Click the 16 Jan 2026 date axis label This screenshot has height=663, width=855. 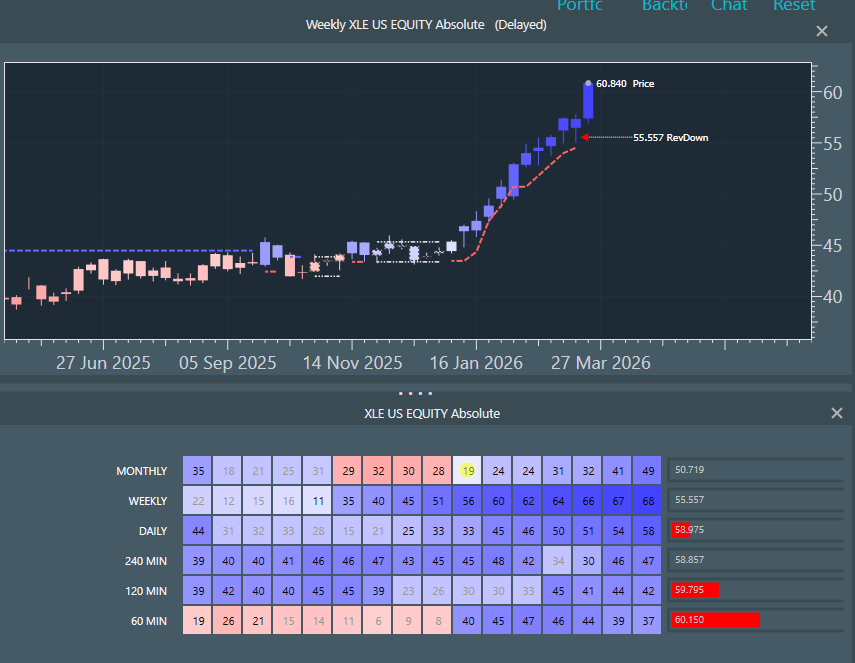476,363
